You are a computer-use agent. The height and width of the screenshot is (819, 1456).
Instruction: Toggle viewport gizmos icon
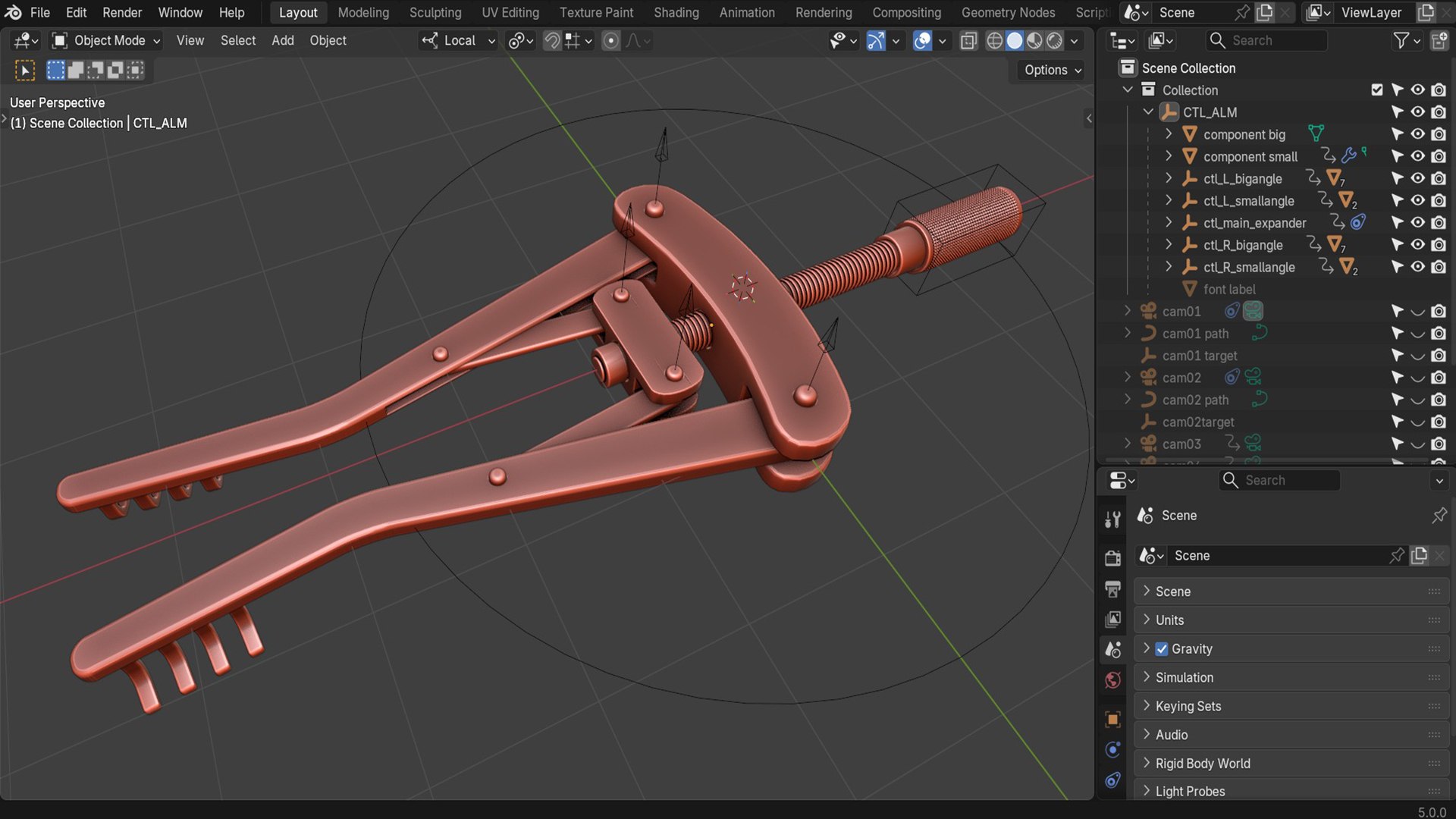[875, 41]
